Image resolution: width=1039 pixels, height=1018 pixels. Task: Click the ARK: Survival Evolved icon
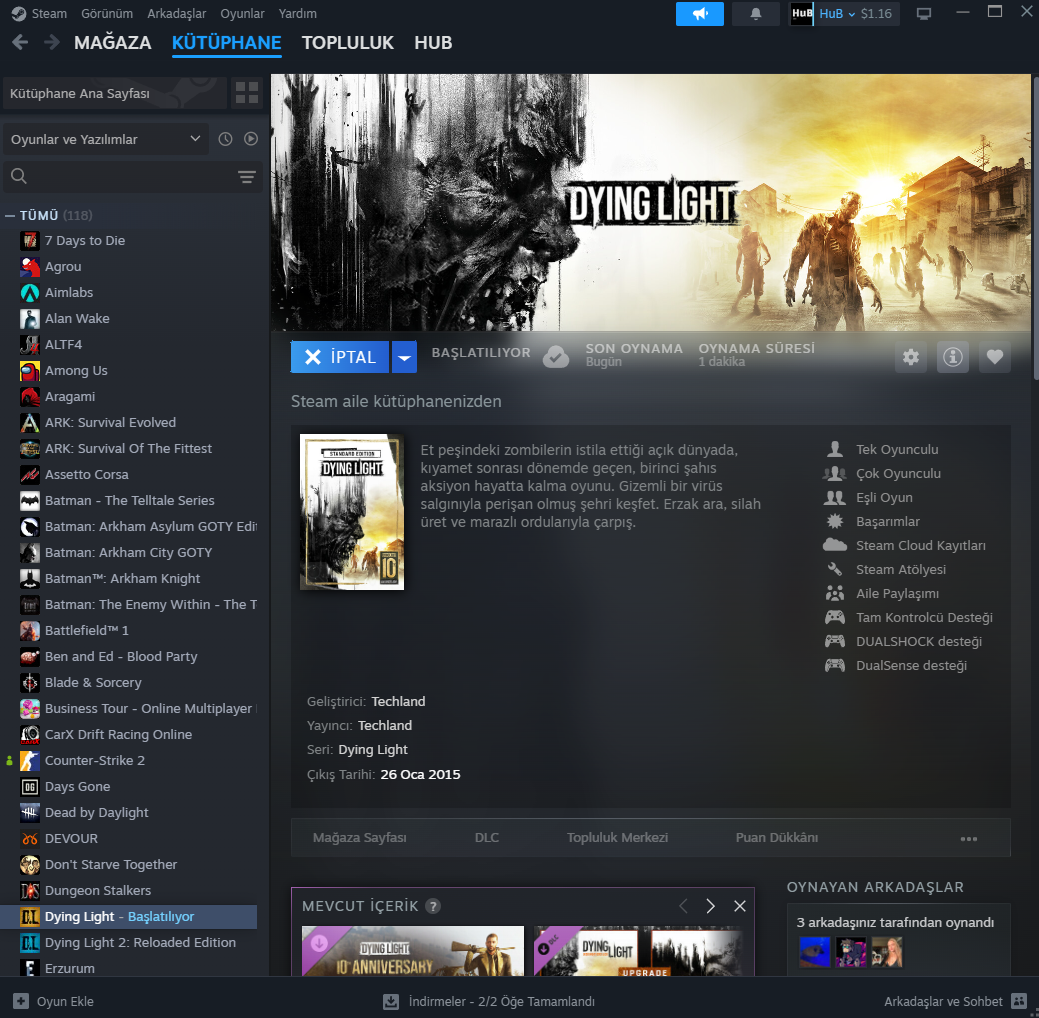[x=30, y=422]
